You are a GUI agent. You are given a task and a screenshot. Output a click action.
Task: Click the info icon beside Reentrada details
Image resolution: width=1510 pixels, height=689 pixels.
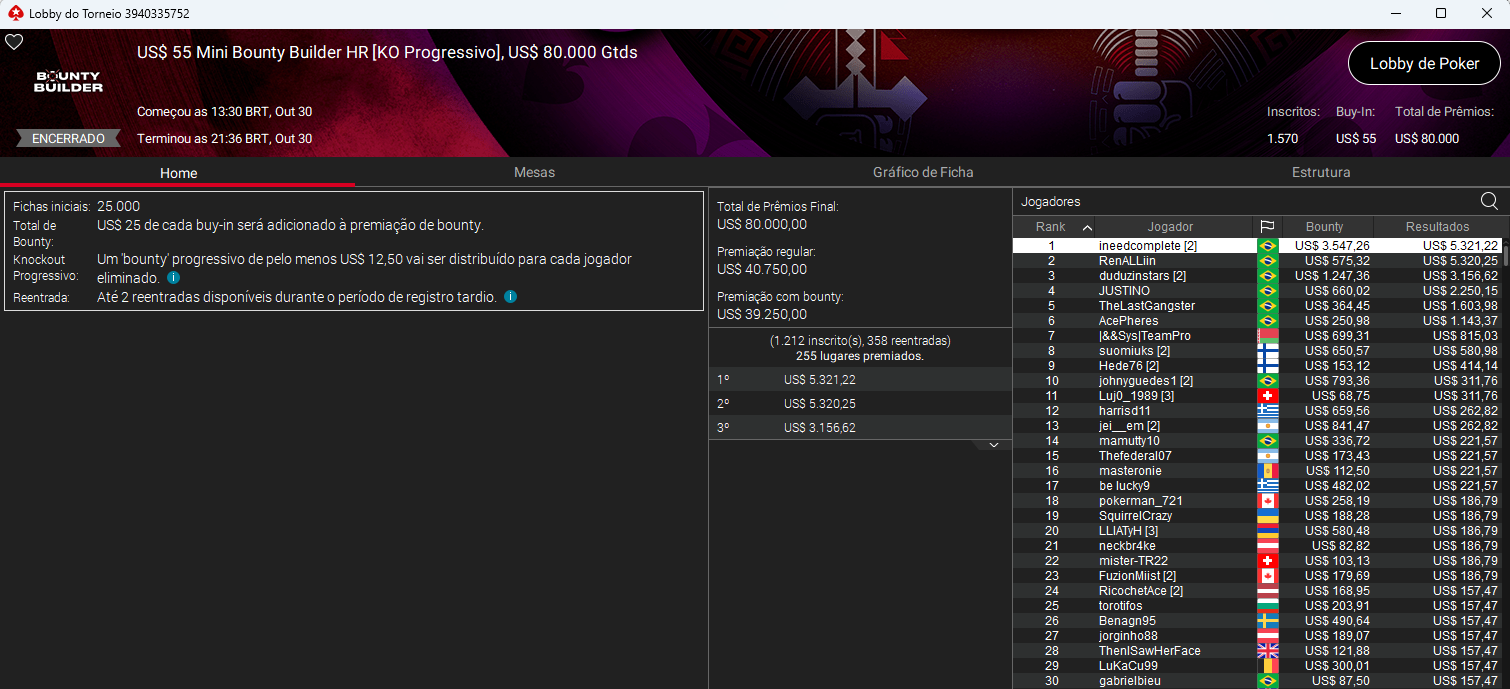(510, 296)
